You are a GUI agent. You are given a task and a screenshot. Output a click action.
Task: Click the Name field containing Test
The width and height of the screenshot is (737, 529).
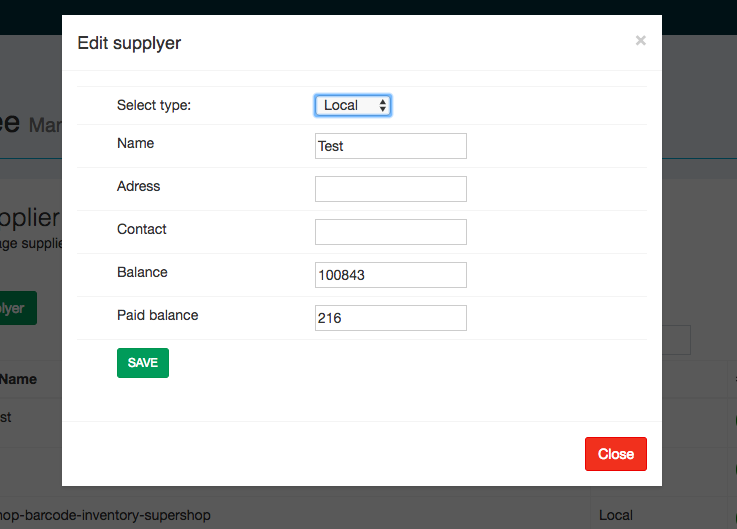click(390, 146)
